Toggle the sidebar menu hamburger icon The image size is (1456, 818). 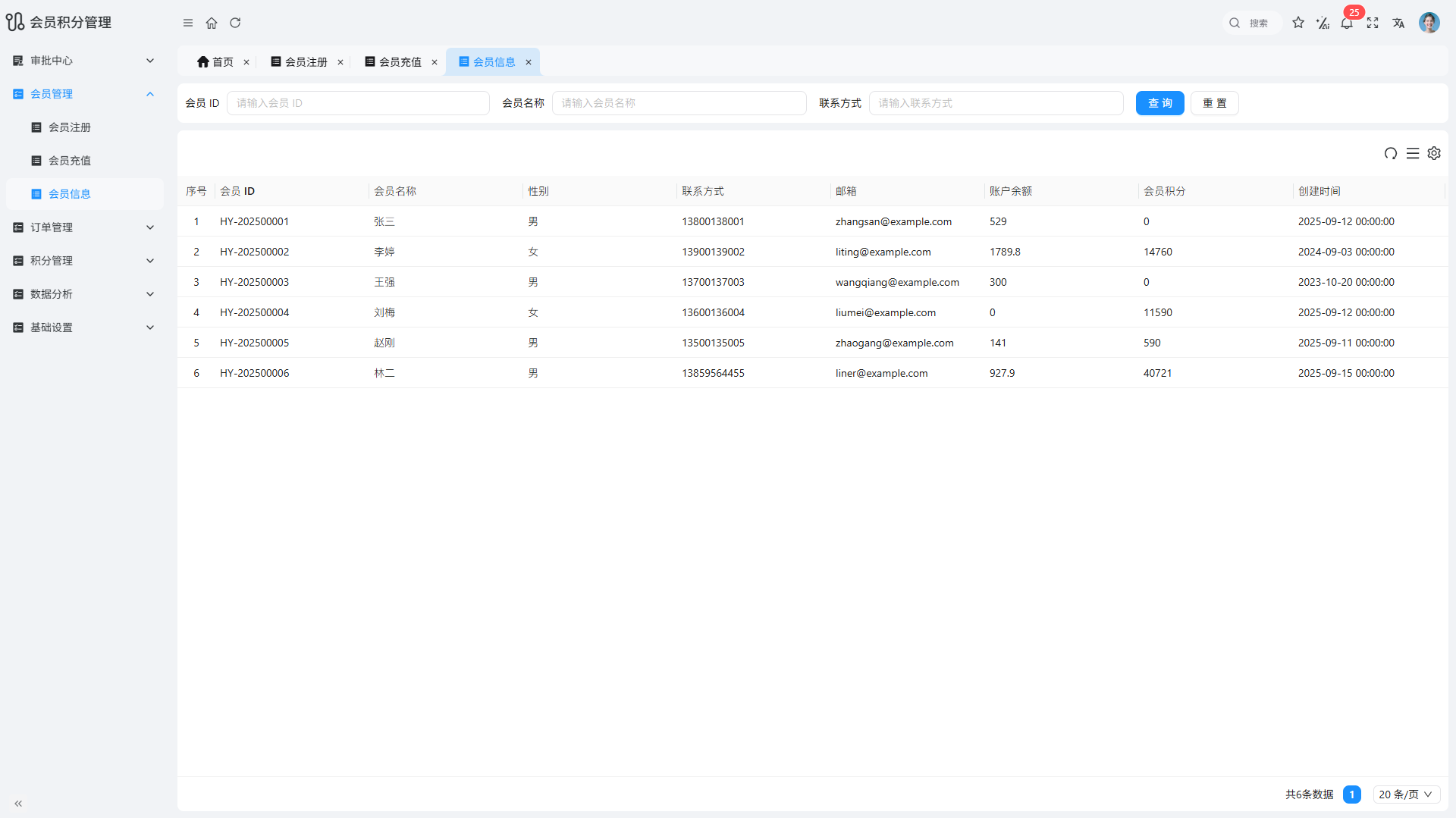(188, 23)
